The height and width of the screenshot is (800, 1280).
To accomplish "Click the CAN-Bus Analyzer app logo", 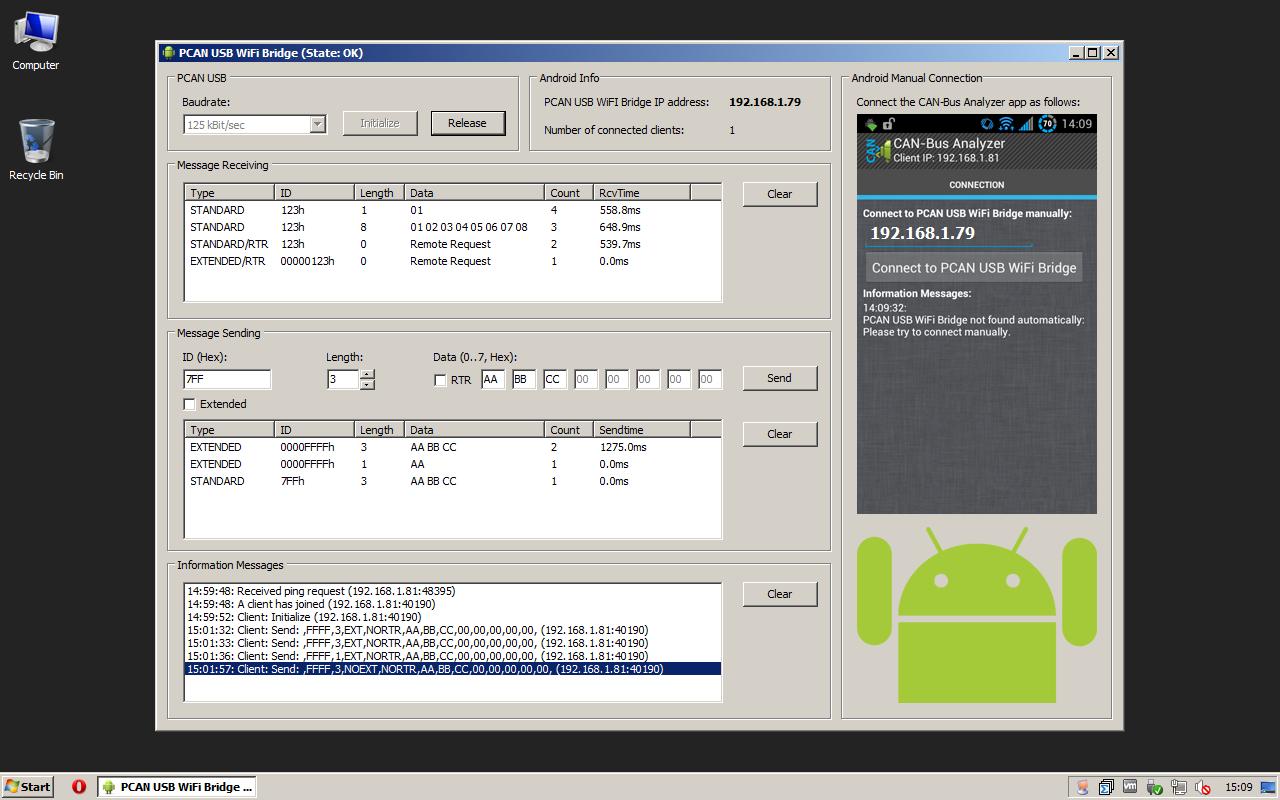I will (876, 151).
